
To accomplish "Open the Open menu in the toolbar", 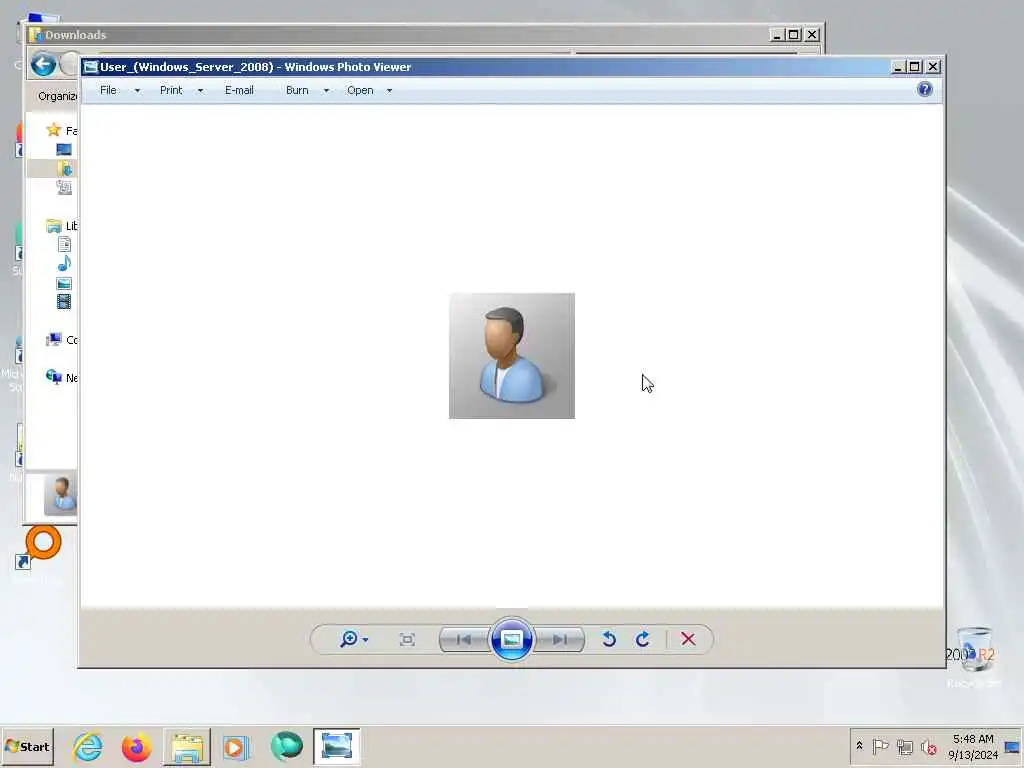I will (360, 90).
